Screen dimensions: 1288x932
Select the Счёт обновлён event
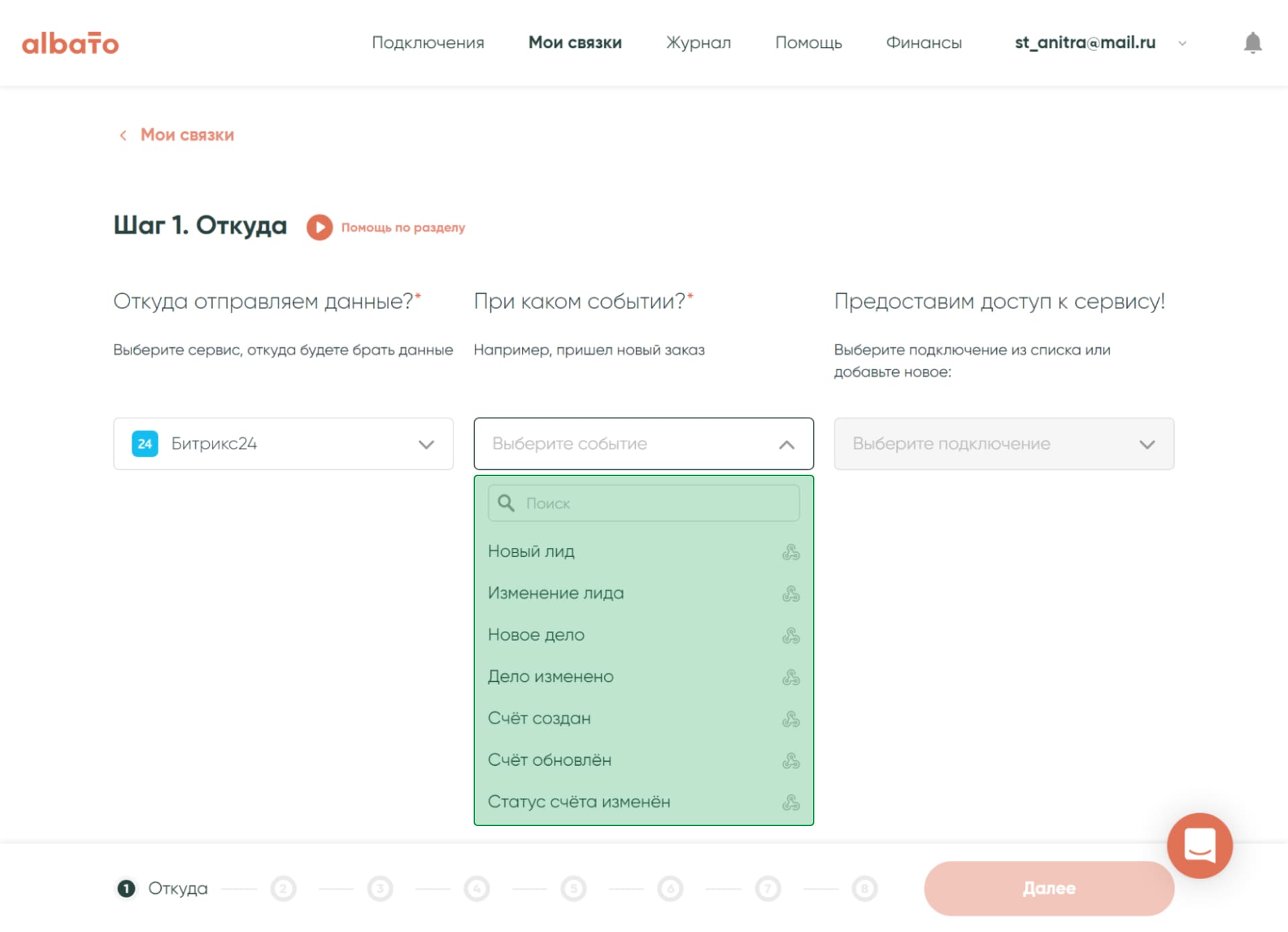coord(643,760)
